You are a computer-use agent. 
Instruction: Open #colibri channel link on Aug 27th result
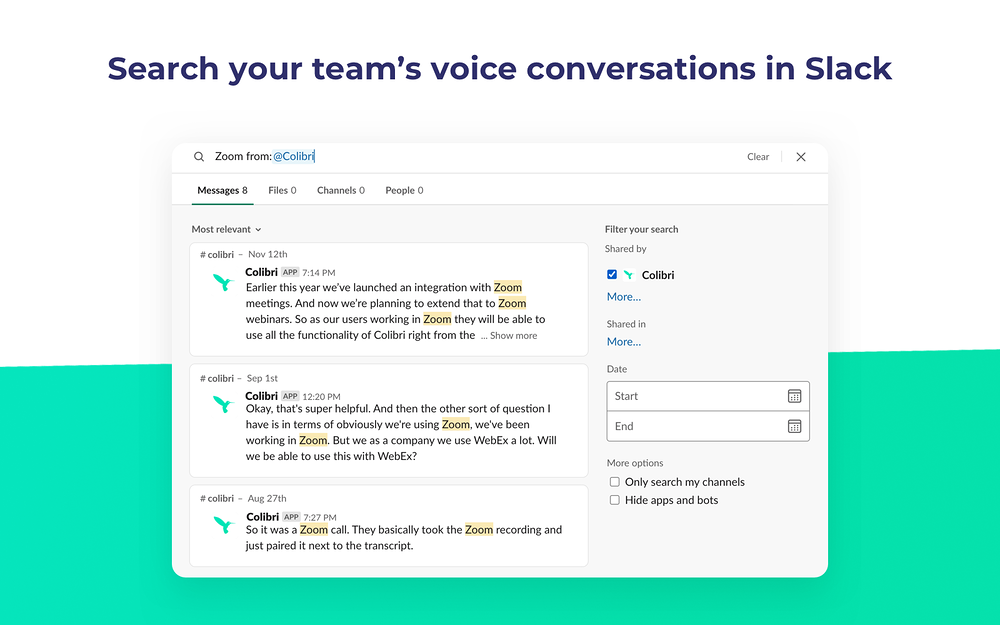click(x=217, y=499)
